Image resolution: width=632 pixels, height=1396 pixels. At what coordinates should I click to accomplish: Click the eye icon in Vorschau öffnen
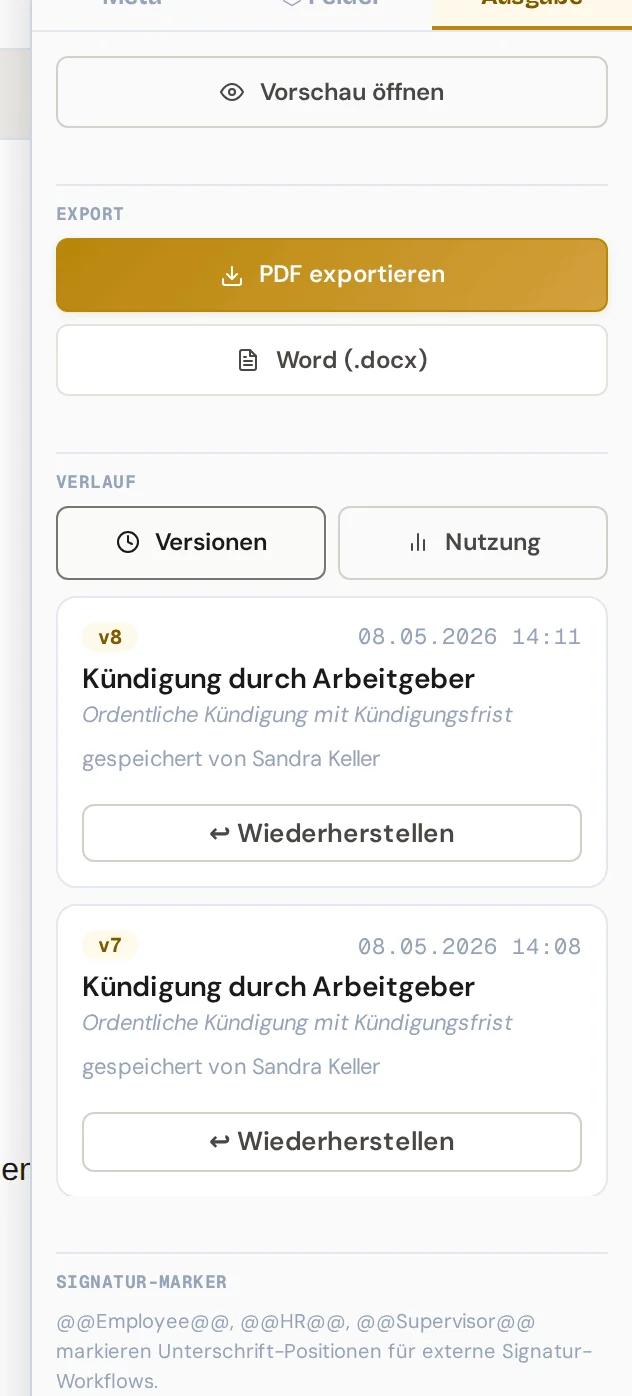(x=232, y=92)
